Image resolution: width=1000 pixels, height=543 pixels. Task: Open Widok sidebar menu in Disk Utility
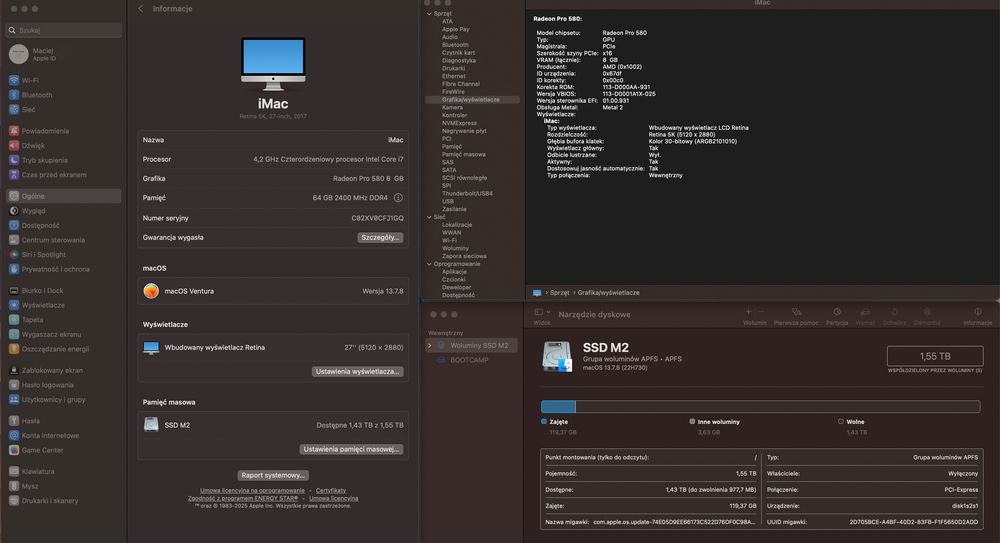(x=542, y=315)
